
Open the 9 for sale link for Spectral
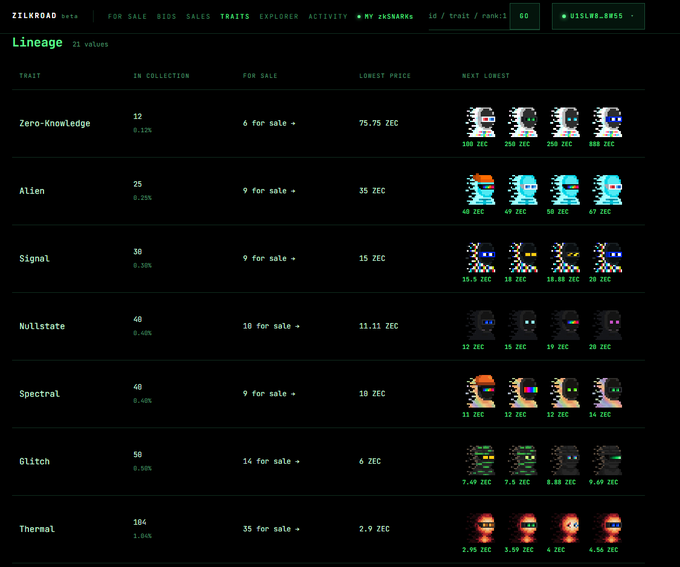coord(269,394)
